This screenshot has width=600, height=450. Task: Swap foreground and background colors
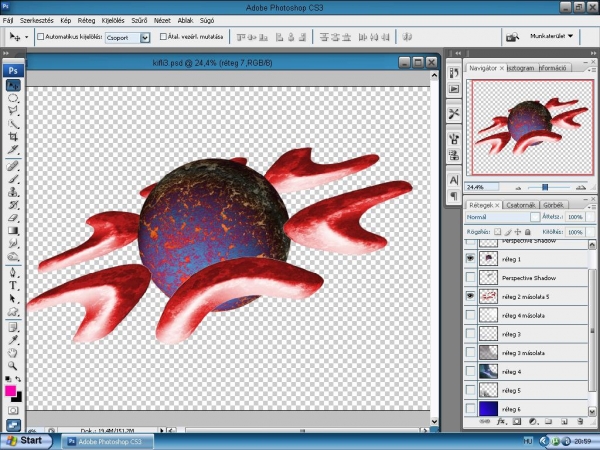click(18, 379)
